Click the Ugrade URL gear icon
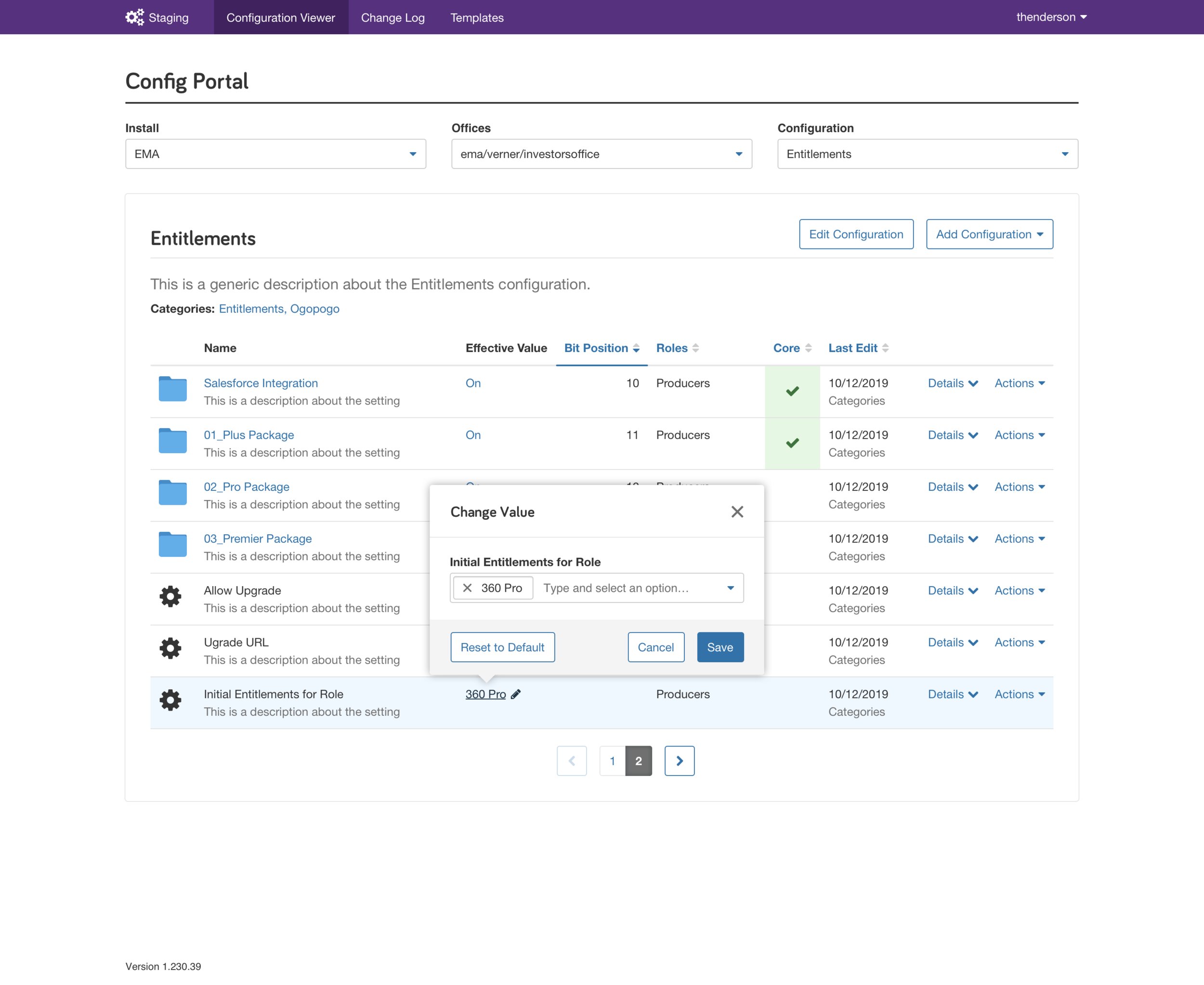This screenshot has height=985, width=1204. [x=170, y=648]
